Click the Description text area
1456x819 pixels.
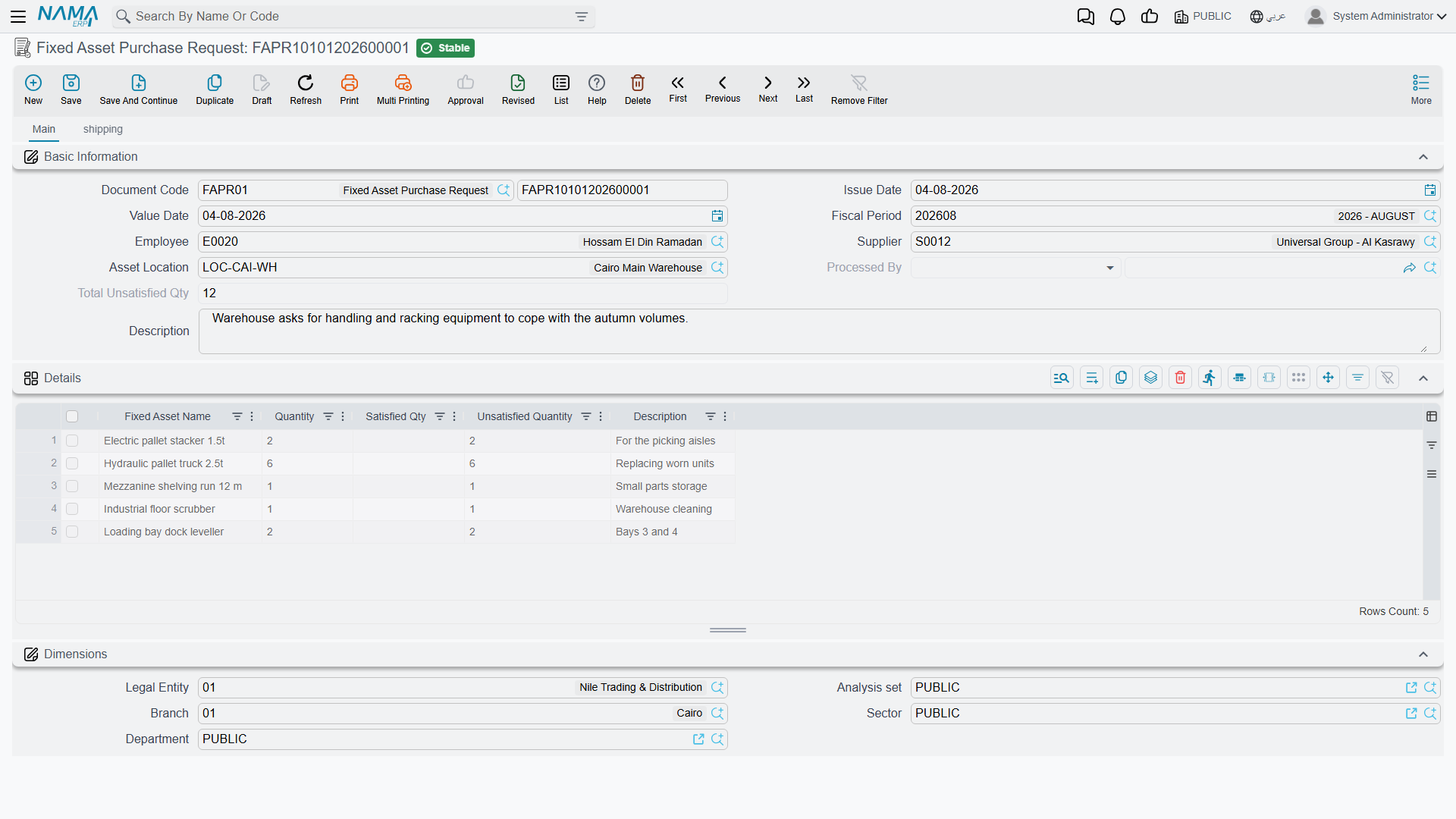(x=819, y=331)
